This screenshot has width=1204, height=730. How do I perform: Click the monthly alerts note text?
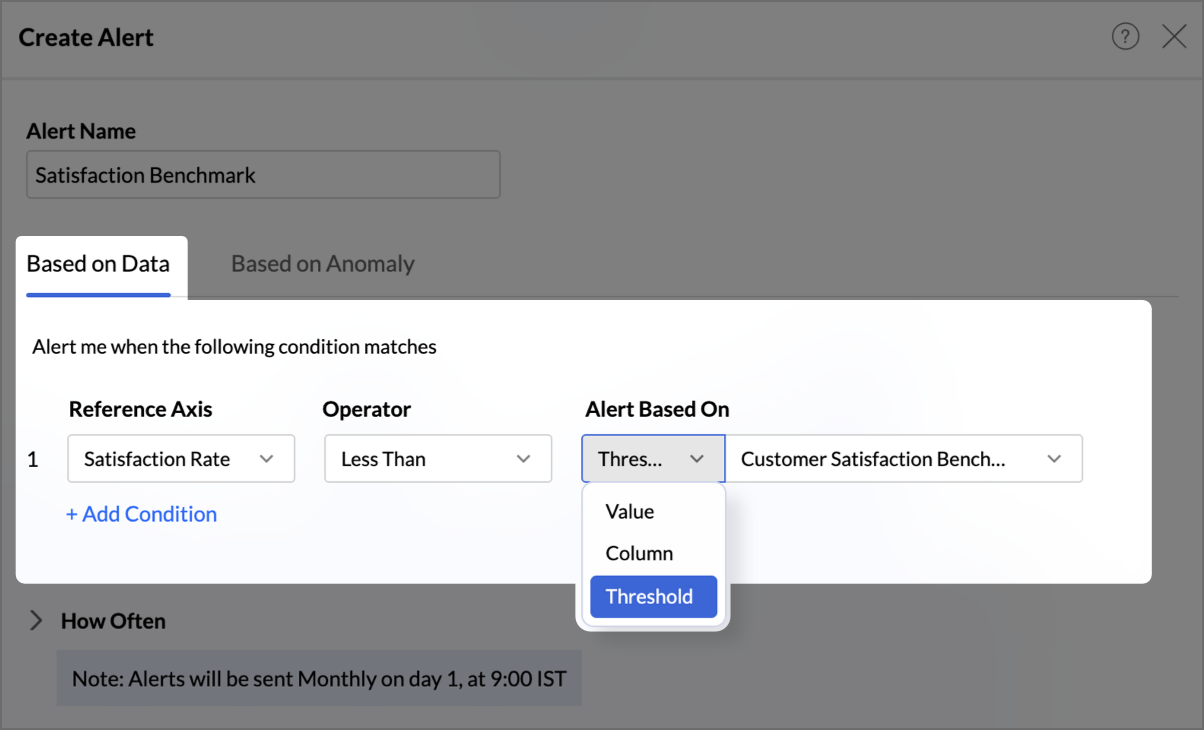[319, 679]
